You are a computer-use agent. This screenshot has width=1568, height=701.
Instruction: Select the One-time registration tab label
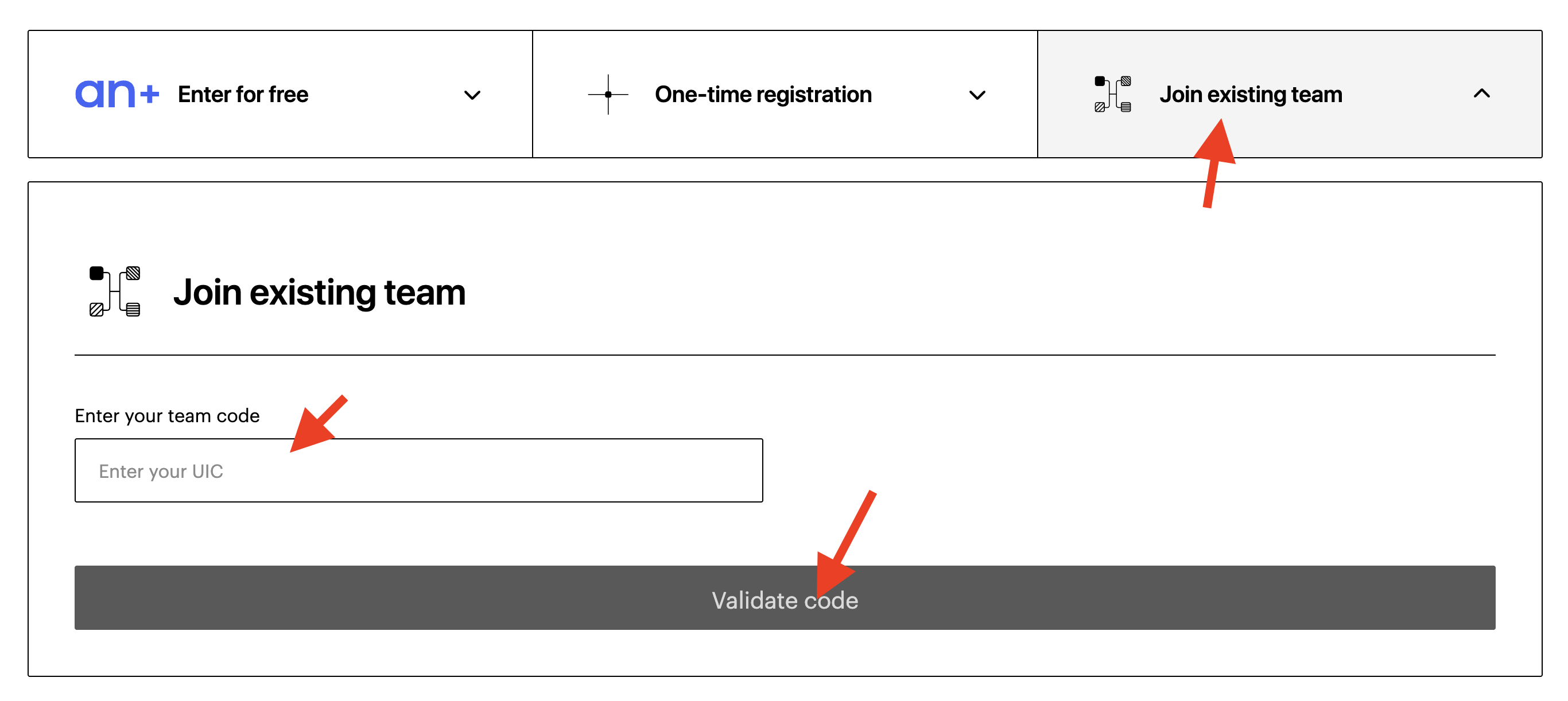pos(763,94)
